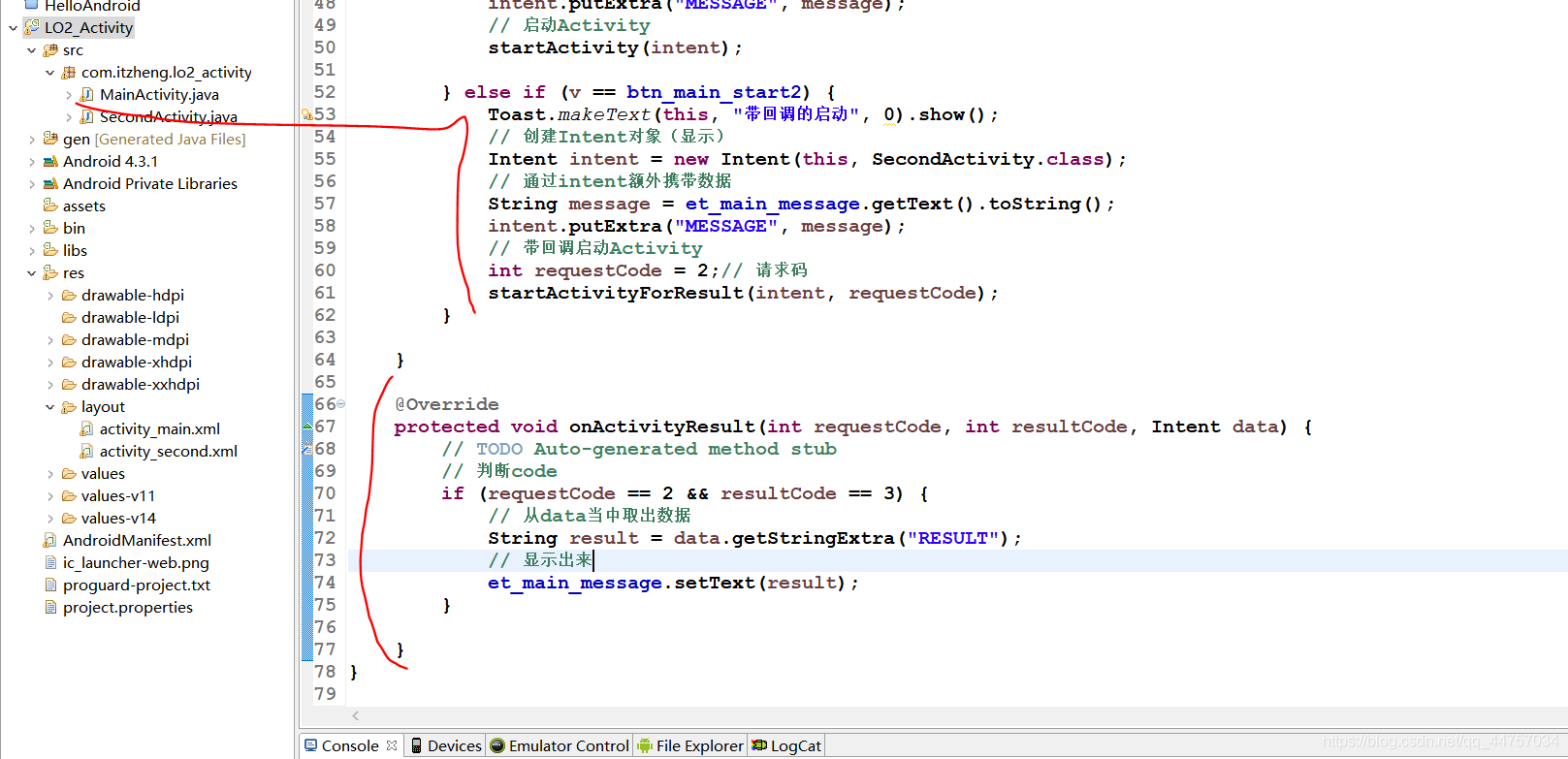
Task: Collapse the LO2_Activity project node
Action: tap(13, 27)
